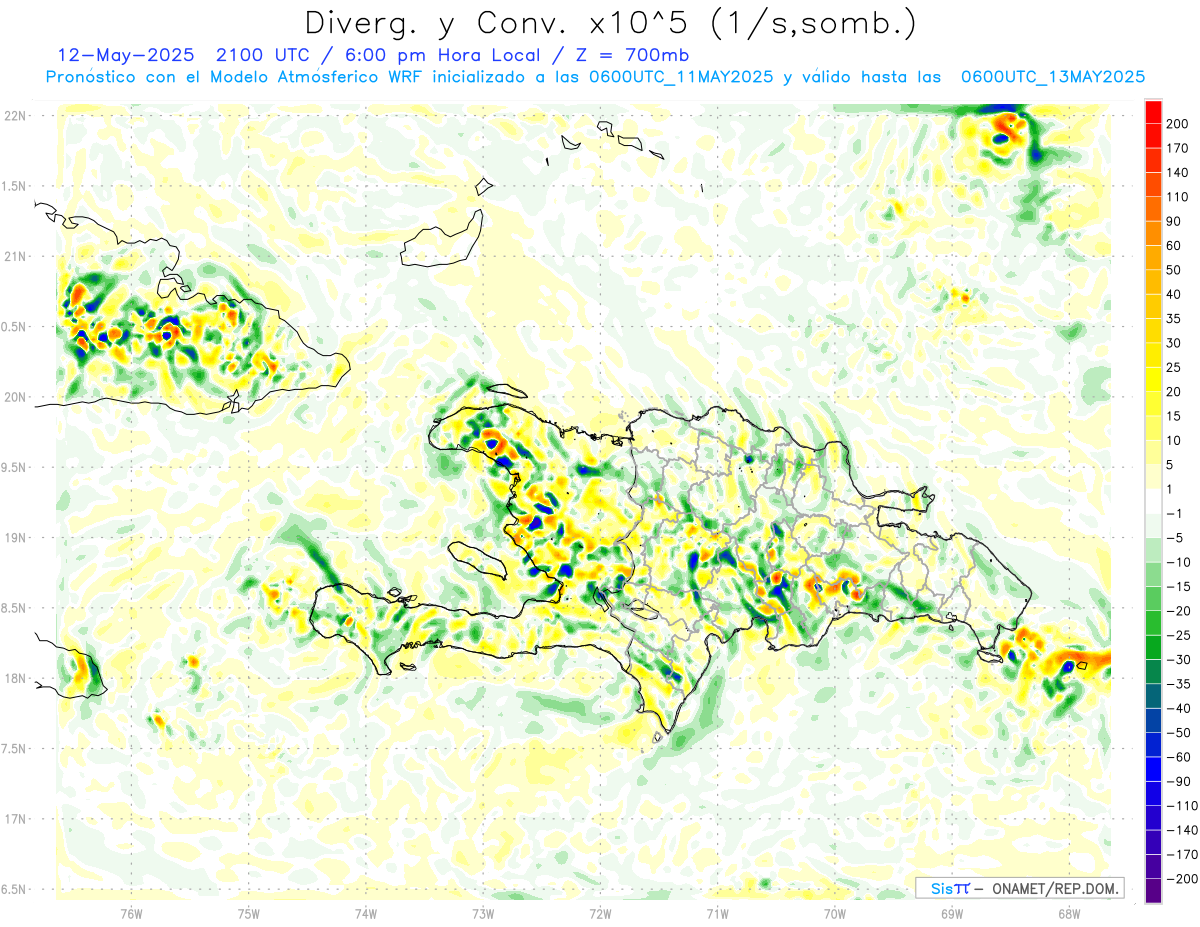The width and height of the screenshot is (1200, 927).
Task: Click the title 'Diverg. y Conv. x10^5 (1/s,somb.)'
Action: (x=610, y=22)
